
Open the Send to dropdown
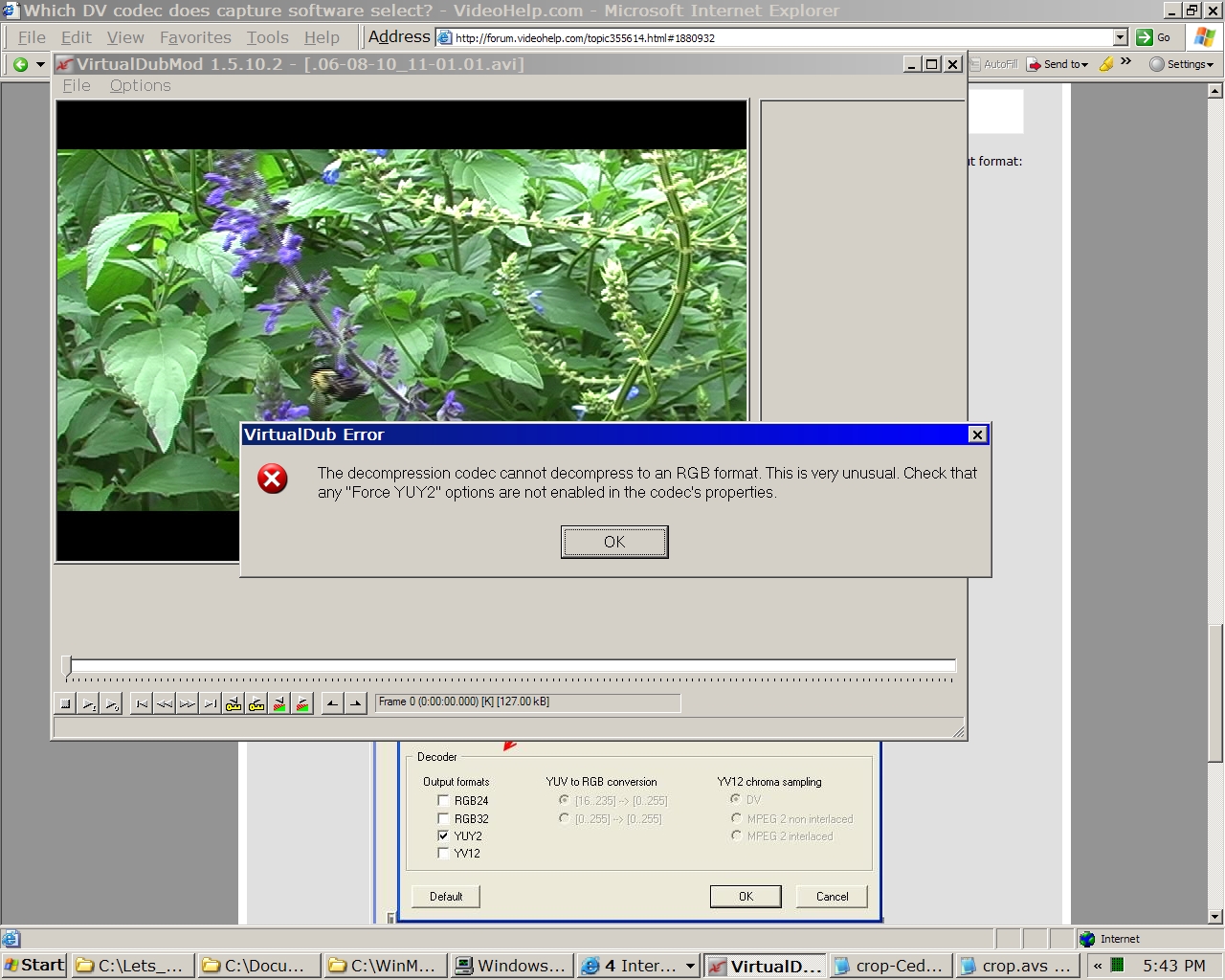tap(1058, 64)
